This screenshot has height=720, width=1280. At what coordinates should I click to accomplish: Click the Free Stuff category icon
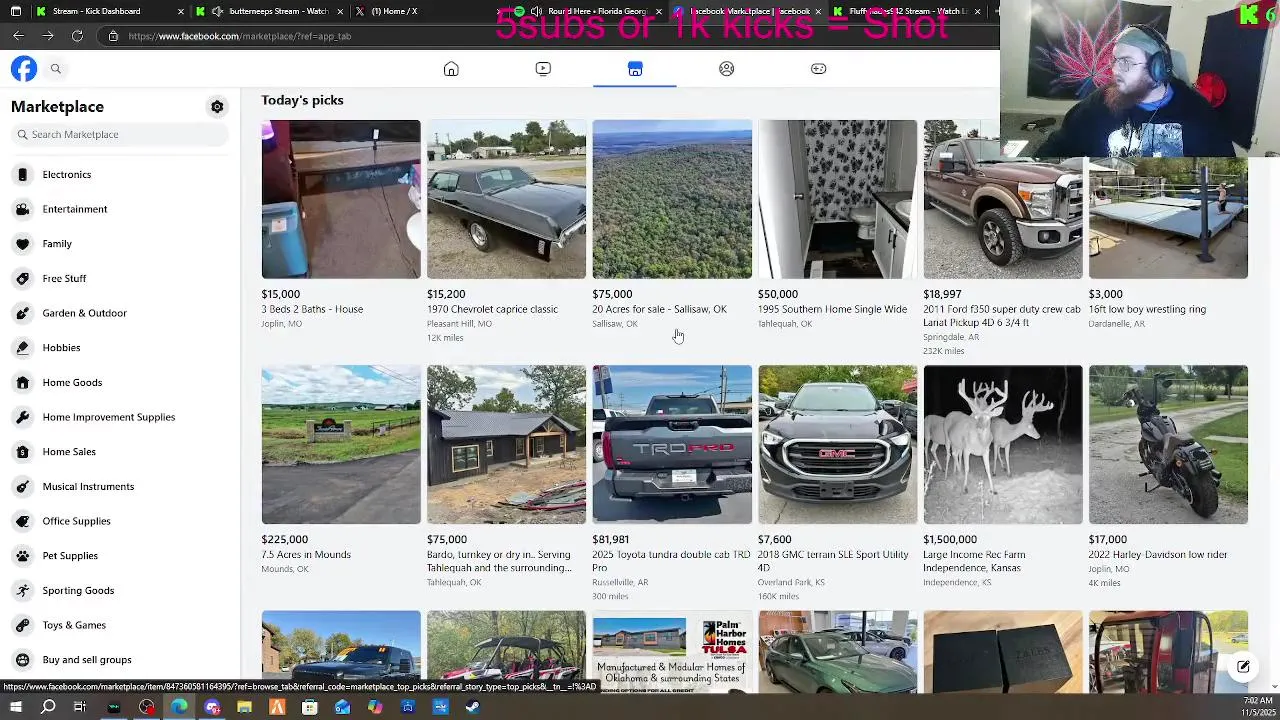pos(22,279)
